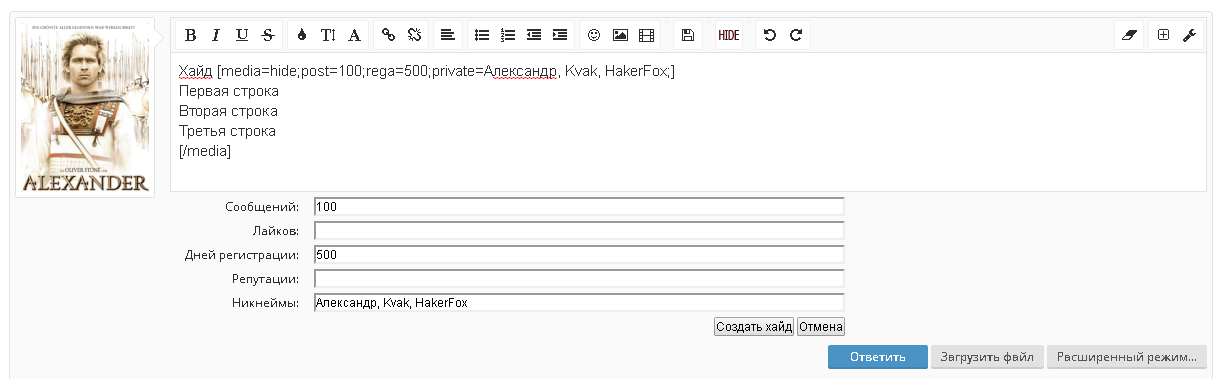Open the text alignment options
Image resolution: width=1223 pixels, height=379 pixels.
pos(448,35)
